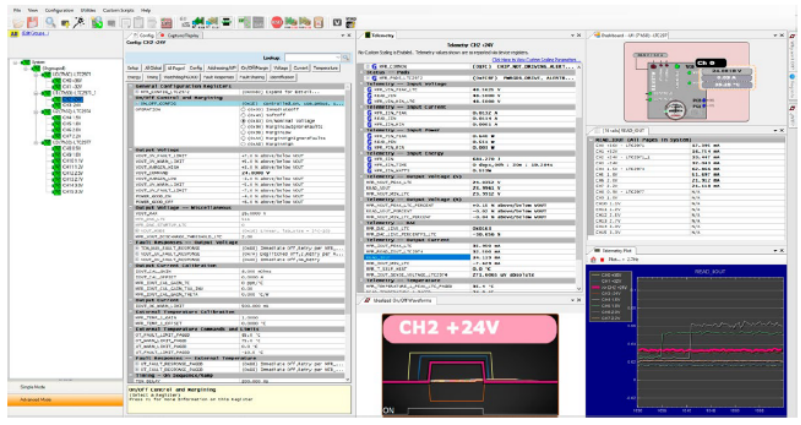This screenshot has height=425, width=801.
Task: Select CH4 1.5V in the system tree
Action: click(x=71, y=117)
